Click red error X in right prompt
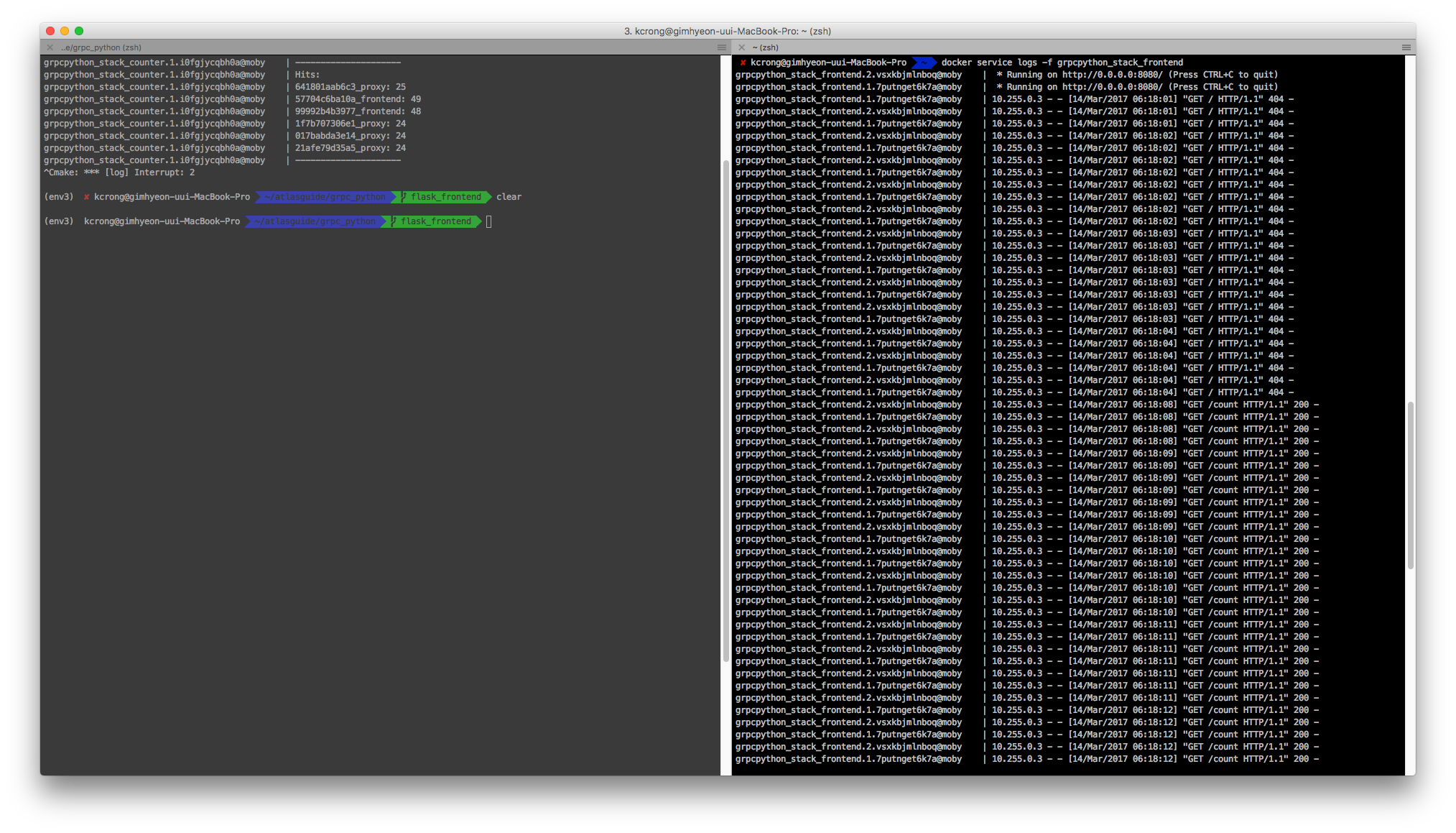This screenshot has height=833, width=1456. (x=743, y=63)
